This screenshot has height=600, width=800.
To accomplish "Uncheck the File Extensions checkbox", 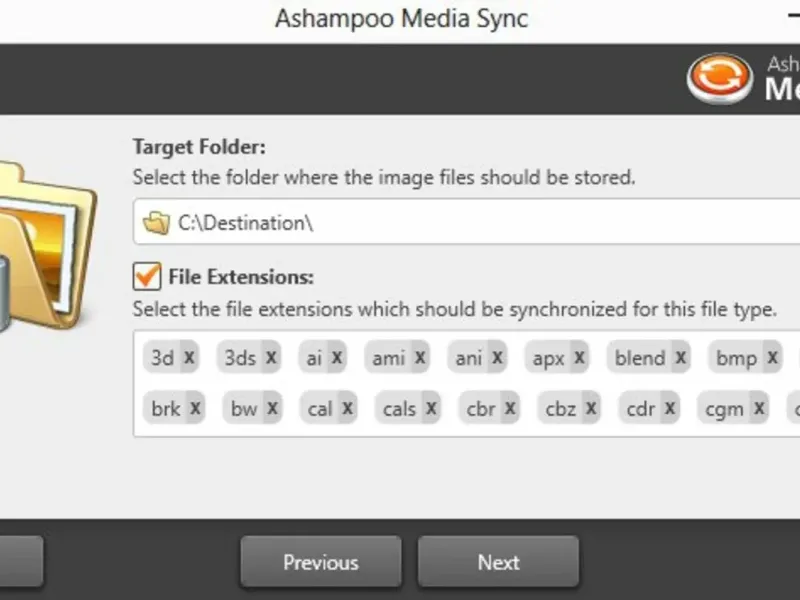I will (147, 276).
